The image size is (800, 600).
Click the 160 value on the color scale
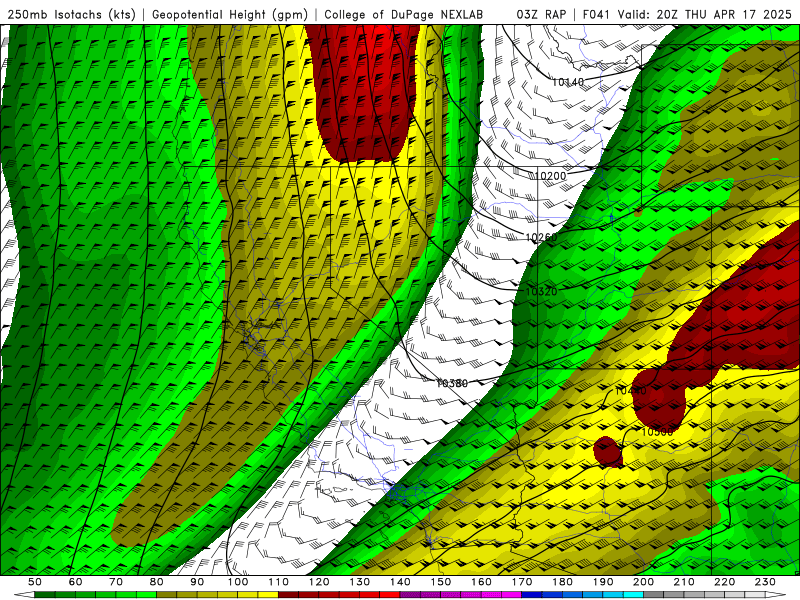tap(482, 582)
